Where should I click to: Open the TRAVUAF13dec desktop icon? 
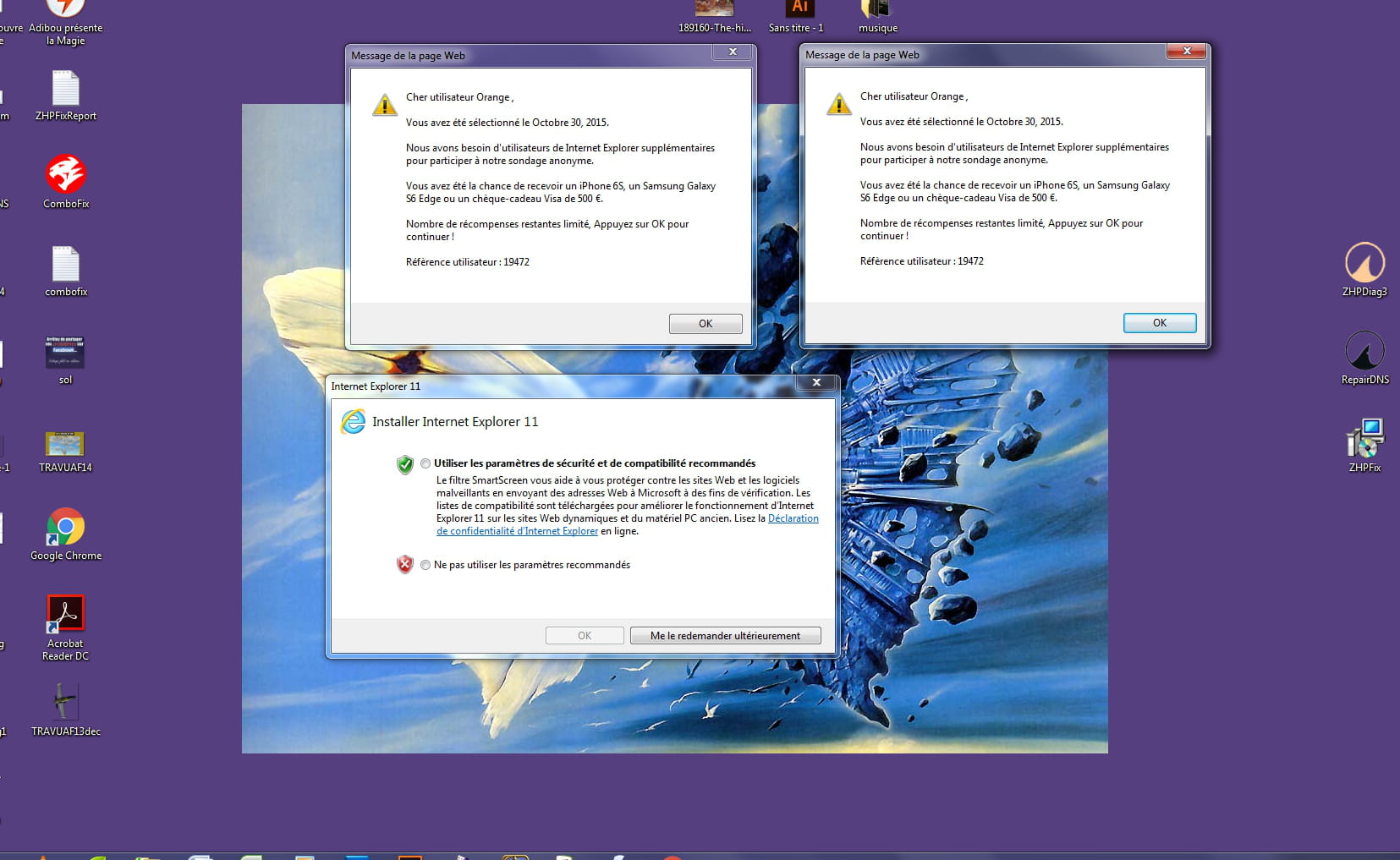coord(66,702)
